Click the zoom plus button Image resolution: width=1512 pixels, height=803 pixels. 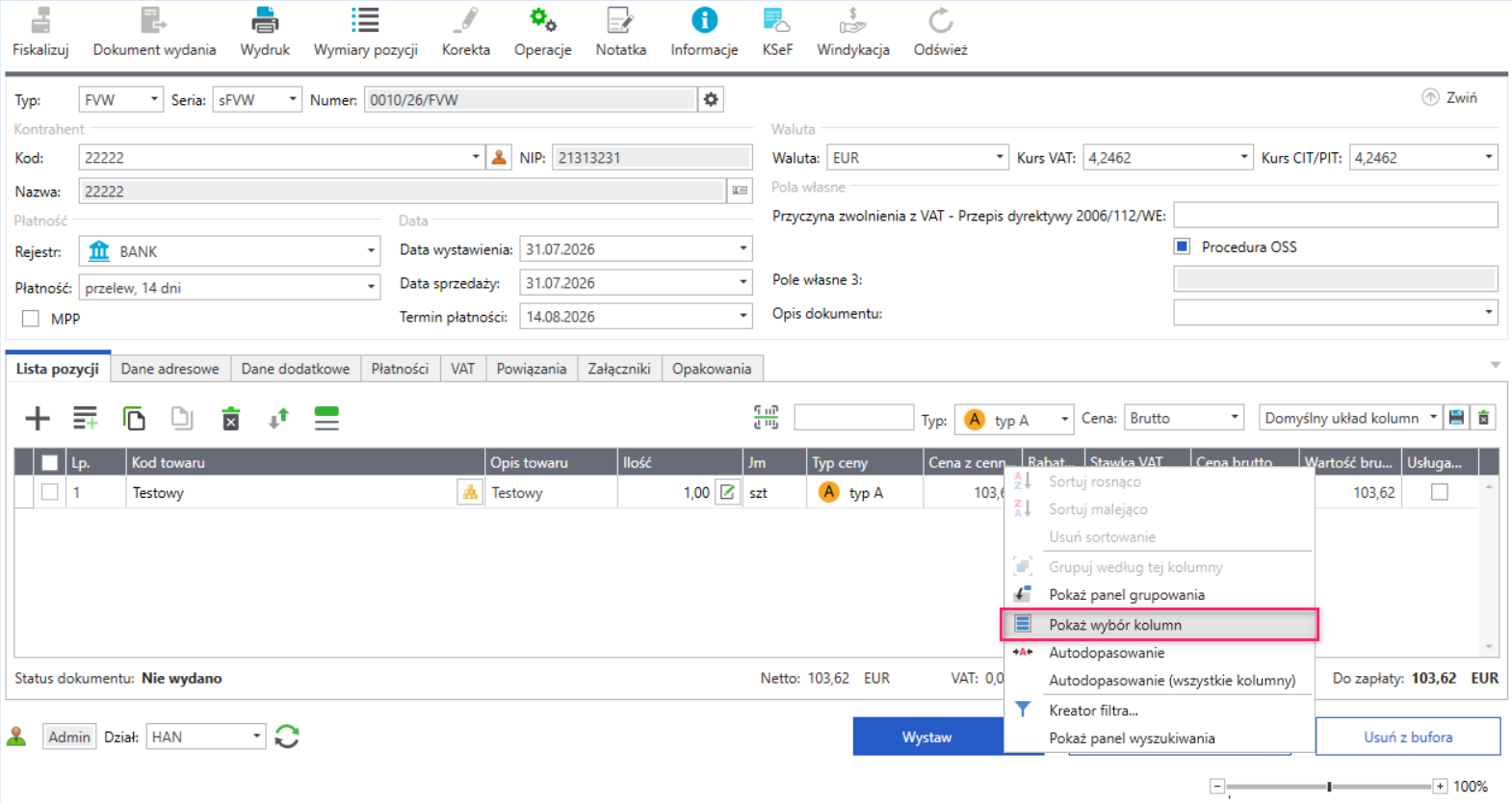1440,787
